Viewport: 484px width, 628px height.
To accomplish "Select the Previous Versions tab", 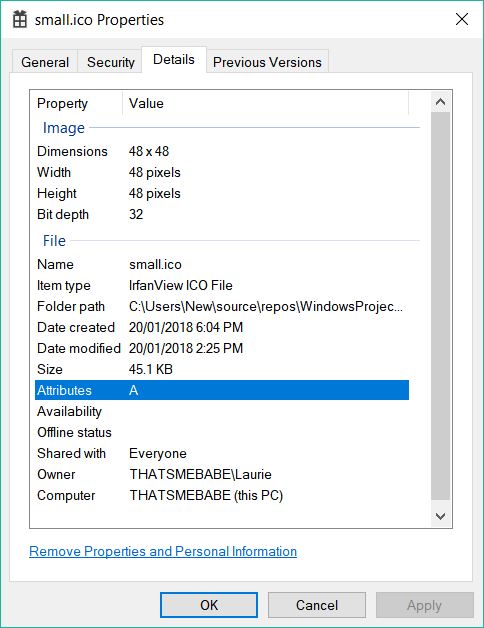I will tap(267, 62).
